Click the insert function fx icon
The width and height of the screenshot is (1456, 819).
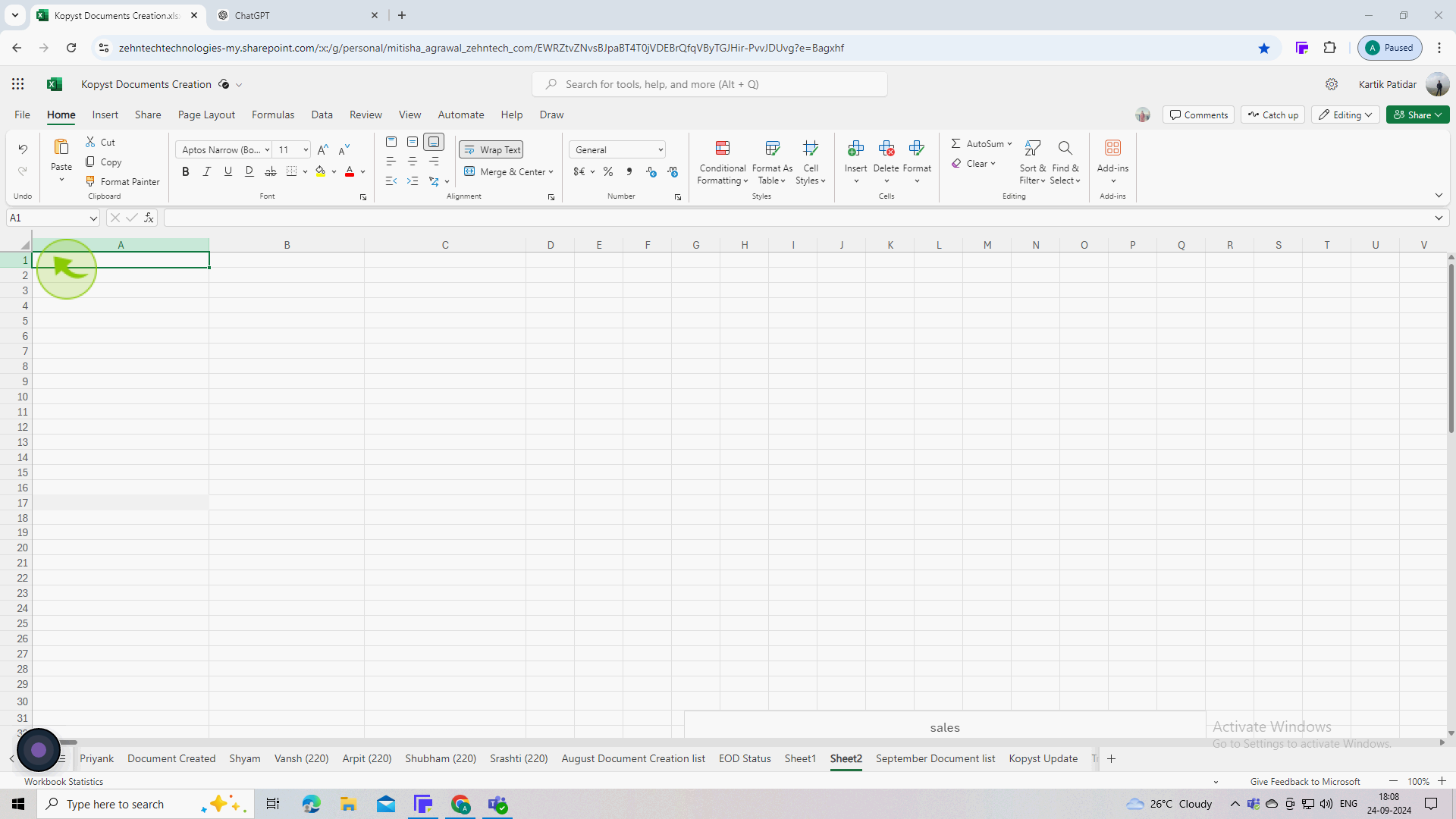[149, 218]
